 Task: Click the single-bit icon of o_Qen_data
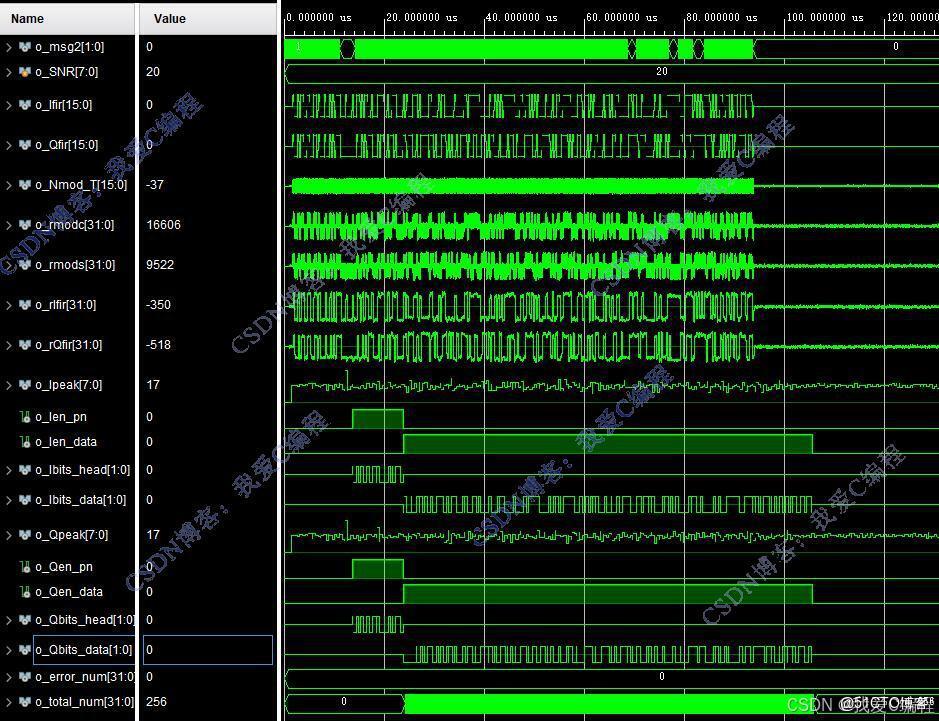click(x=25, y=592)
